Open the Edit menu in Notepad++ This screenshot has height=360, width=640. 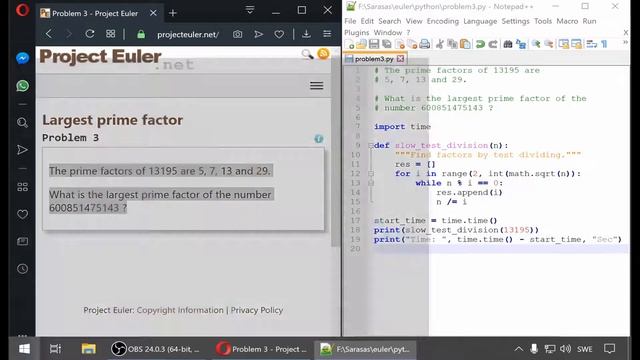click(367, 21)
